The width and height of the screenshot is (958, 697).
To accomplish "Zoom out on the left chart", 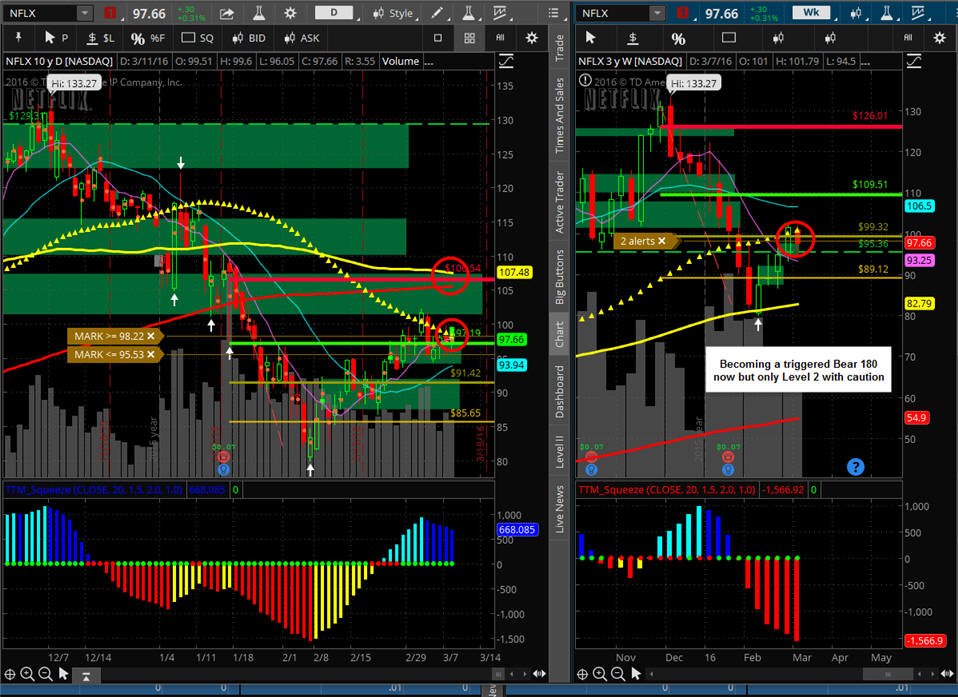I will 45,674.
